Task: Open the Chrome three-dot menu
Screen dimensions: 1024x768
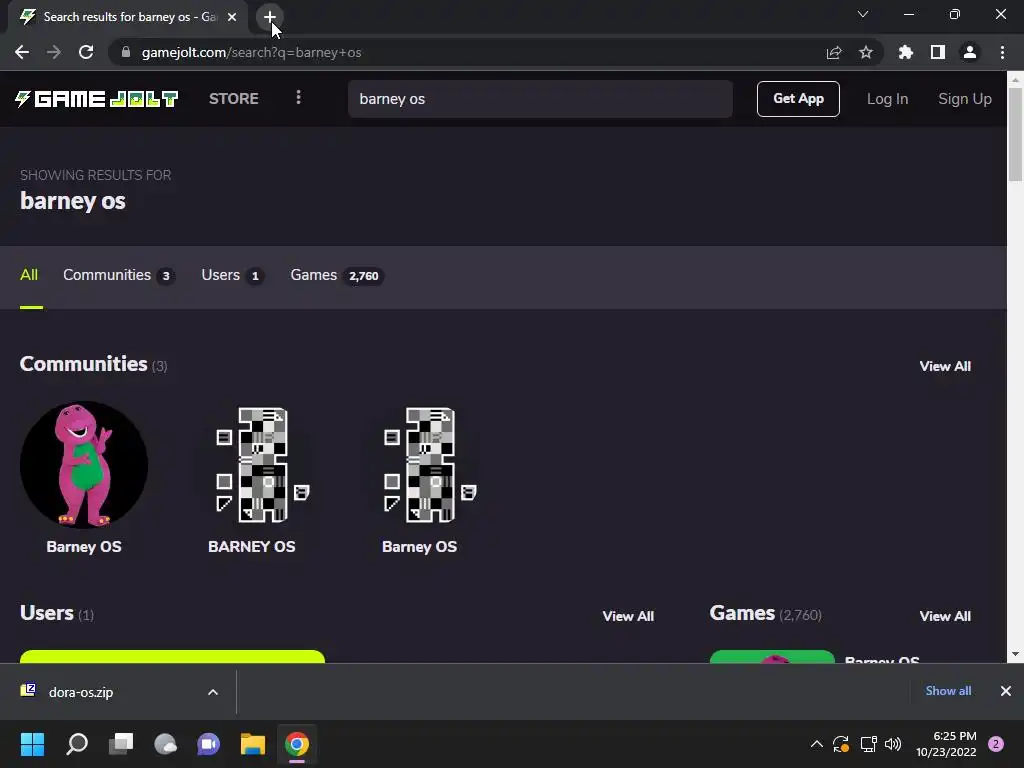Action: pyautogui.click(x=1002, y=52)
